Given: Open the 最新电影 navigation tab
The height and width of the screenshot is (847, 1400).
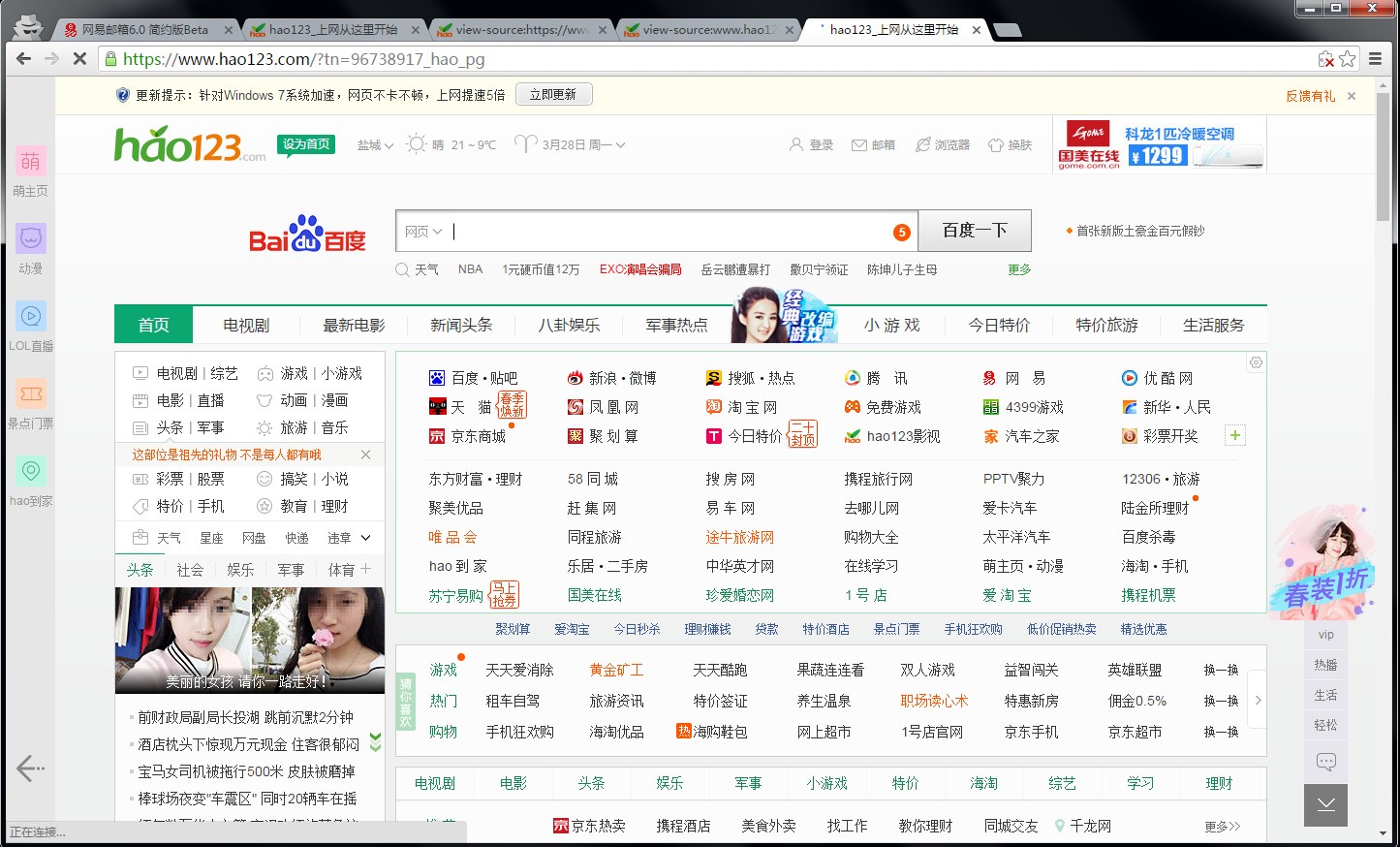Looking at the screenshot, I should coord(354,325).
